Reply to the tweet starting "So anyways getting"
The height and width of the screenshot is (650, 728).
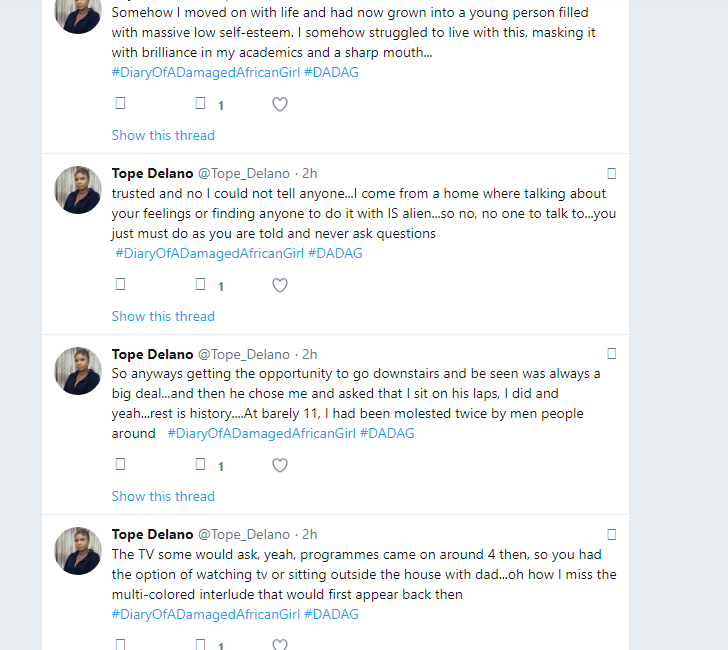121,465
